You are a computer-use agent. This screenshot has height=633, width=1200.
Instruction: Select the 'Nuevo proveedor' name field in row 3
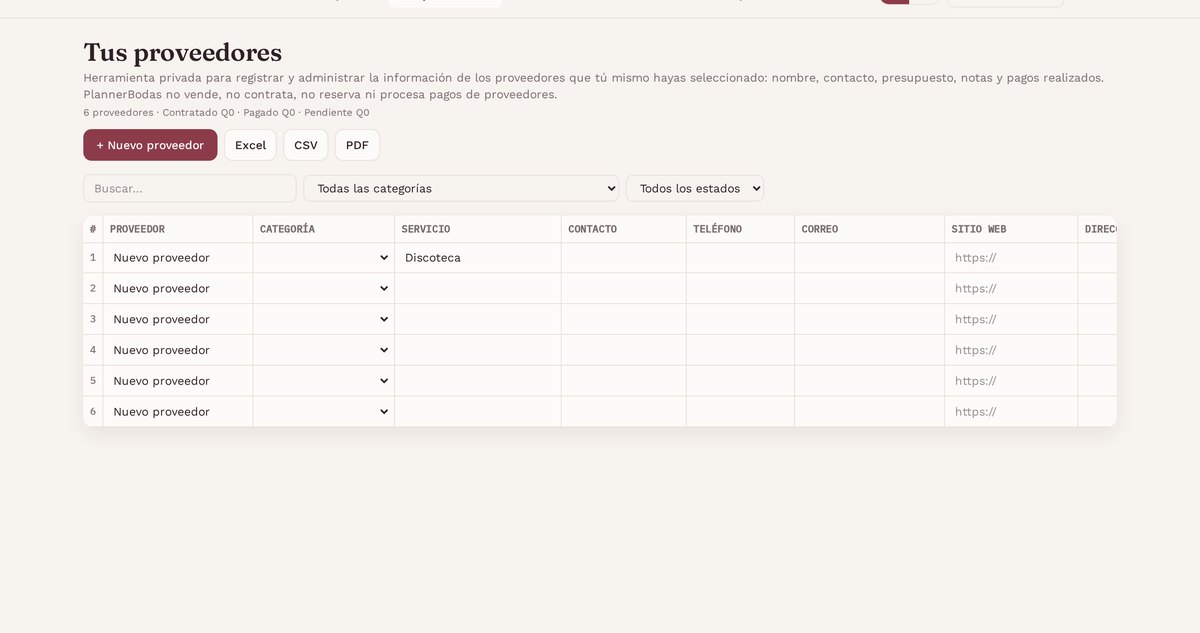coord(178,320)
